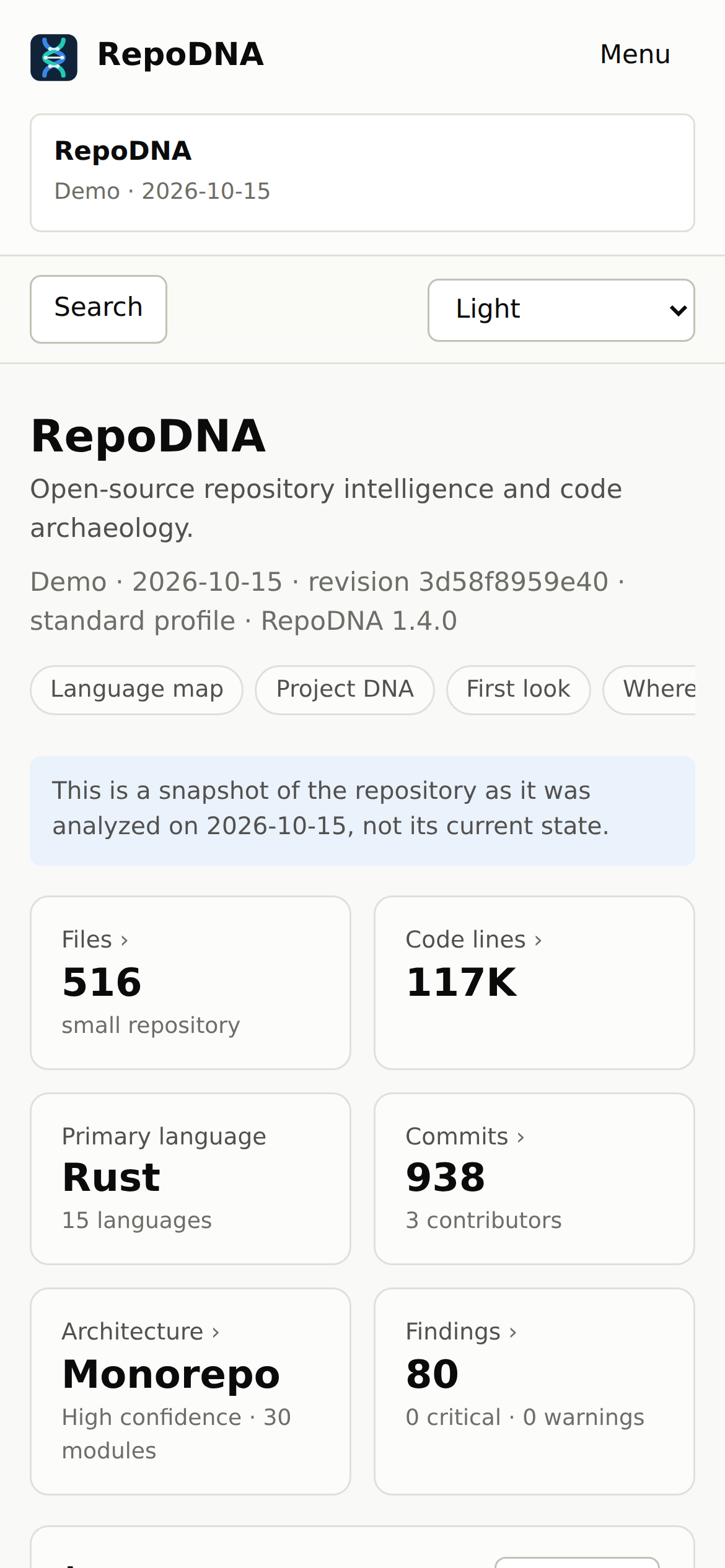Click the '15 languages' text
This screenshot has width=725, height=1568.
(x=137, y=1221)
